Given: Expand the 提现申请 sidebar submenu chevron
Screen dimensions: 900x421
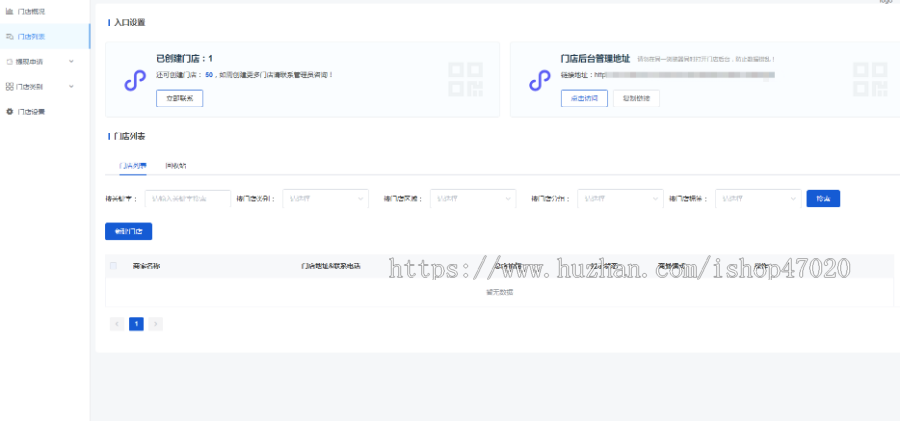Looking at the screenshot, I should [71, 61].
